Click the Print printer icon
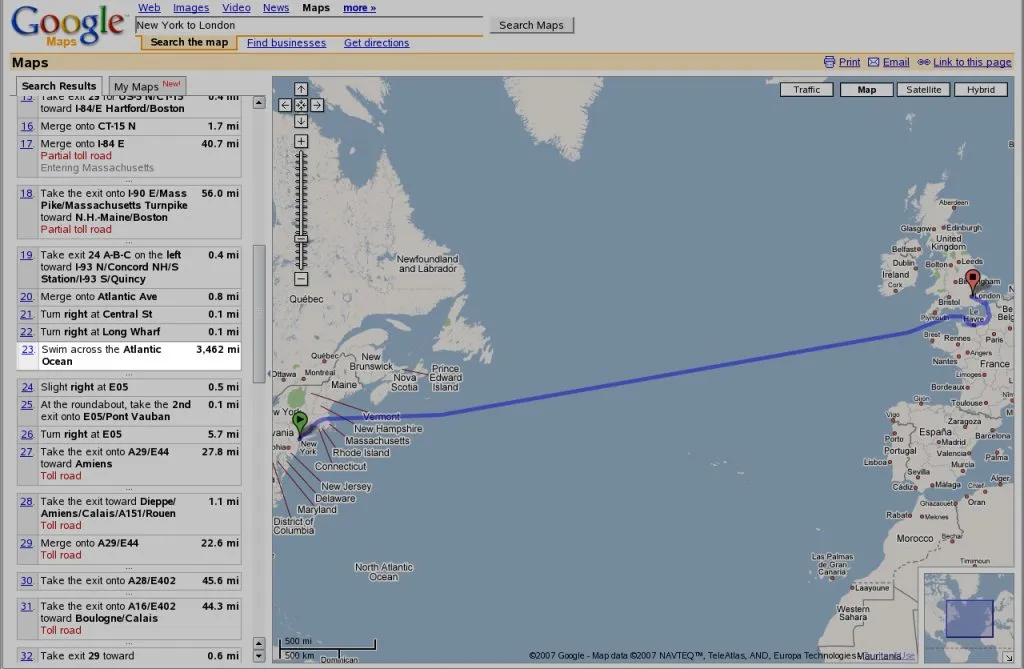 pyautogui.click(x=829, y=62)
